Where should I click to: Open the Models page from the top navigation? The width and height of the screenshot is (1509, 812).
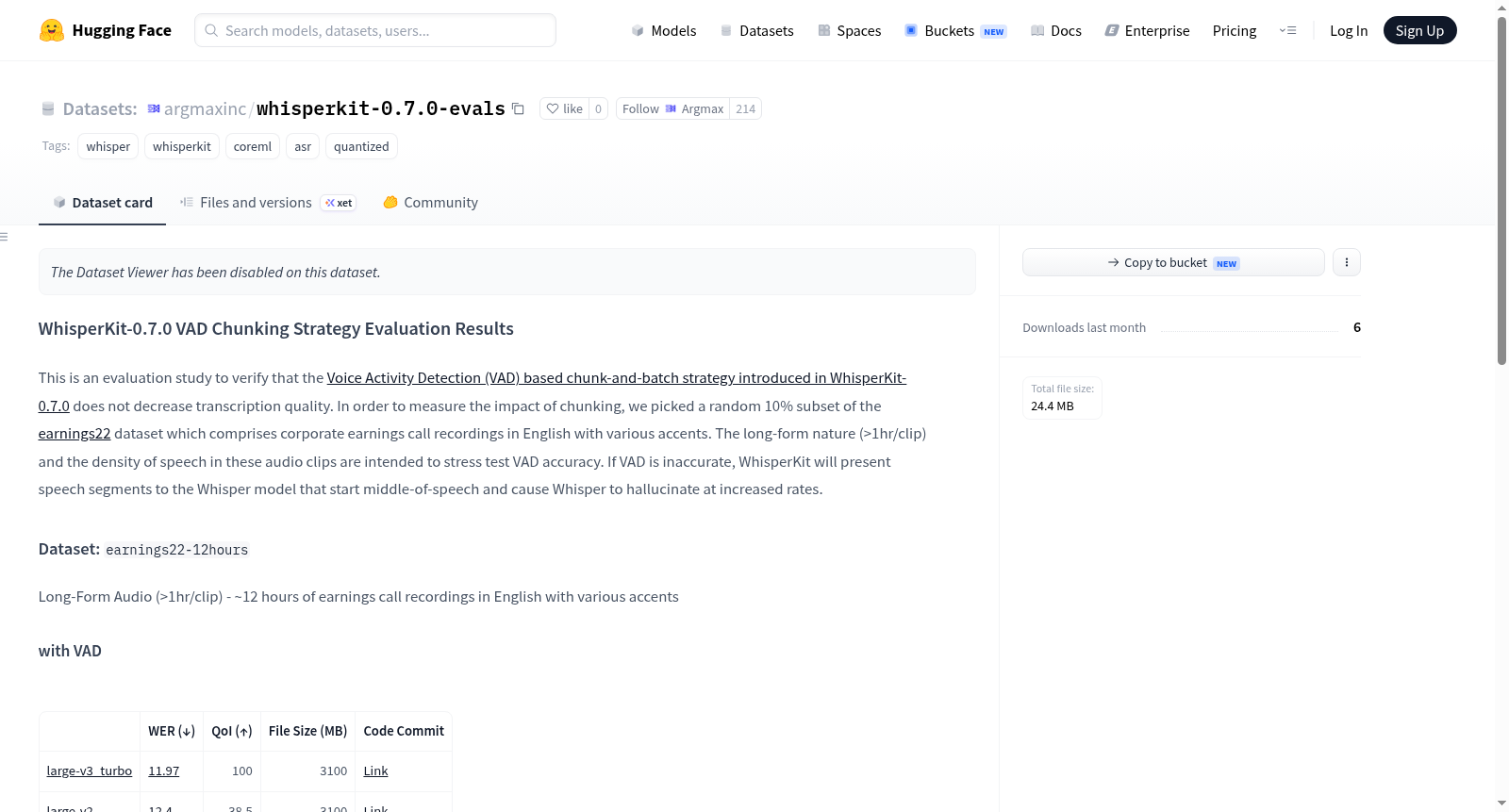pos(664,30)
